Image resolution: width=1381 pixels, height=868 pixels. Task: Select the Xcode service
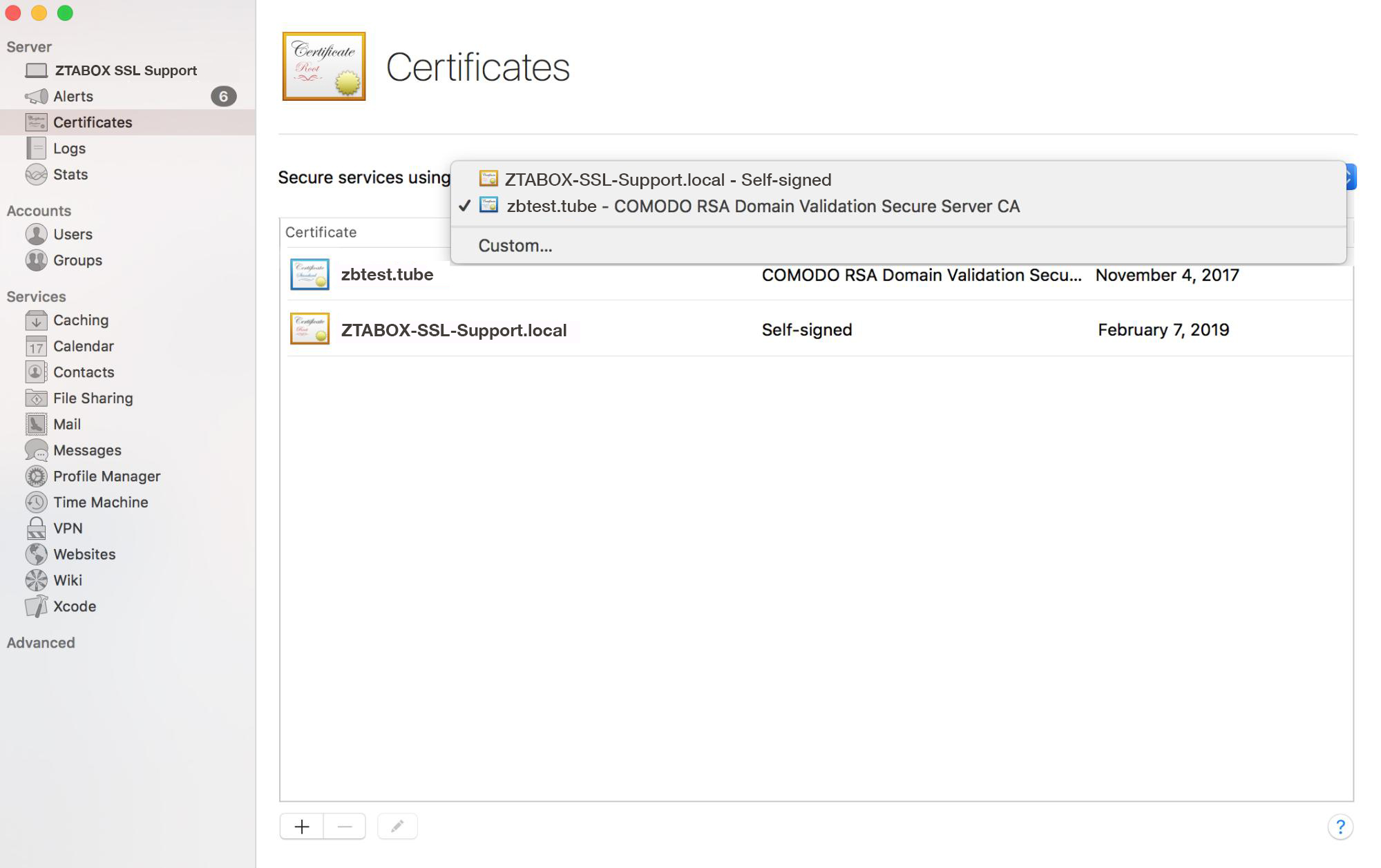tap(74, 607)
